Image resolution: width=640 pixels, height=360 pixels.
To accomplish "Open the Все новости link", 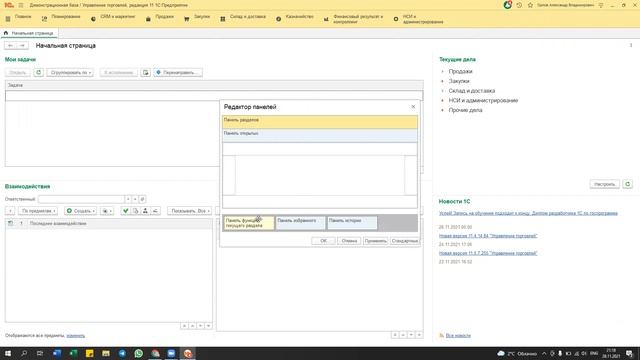I will [x=458, y=336].
